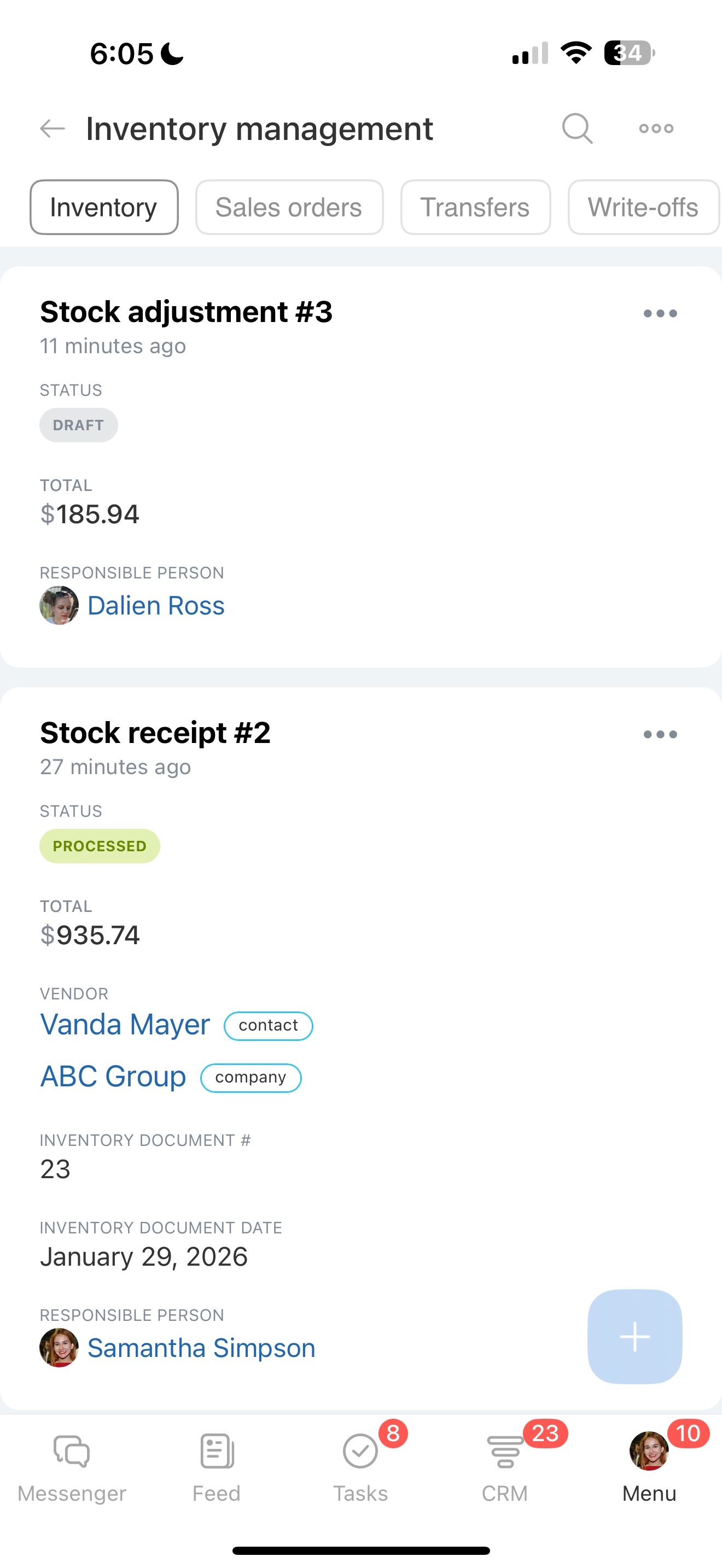Screen dimensions: 722x1568
Task: Open search with magnifier icon
Action: coord(577,128)
